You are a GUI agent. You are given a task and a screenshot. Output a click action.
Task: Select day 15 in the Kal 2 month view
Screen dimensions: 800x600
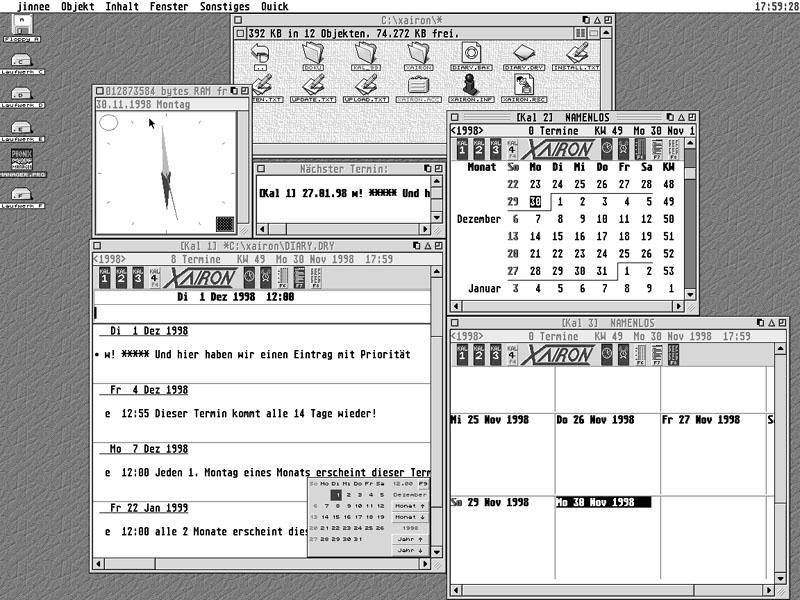coord(557,236)
